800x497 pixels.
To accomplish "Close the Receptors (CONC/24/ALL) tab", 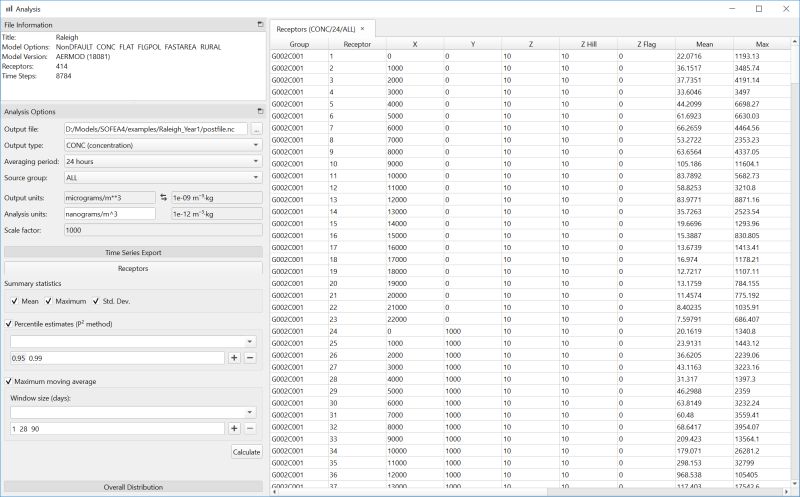I will (x=362, y=29).
